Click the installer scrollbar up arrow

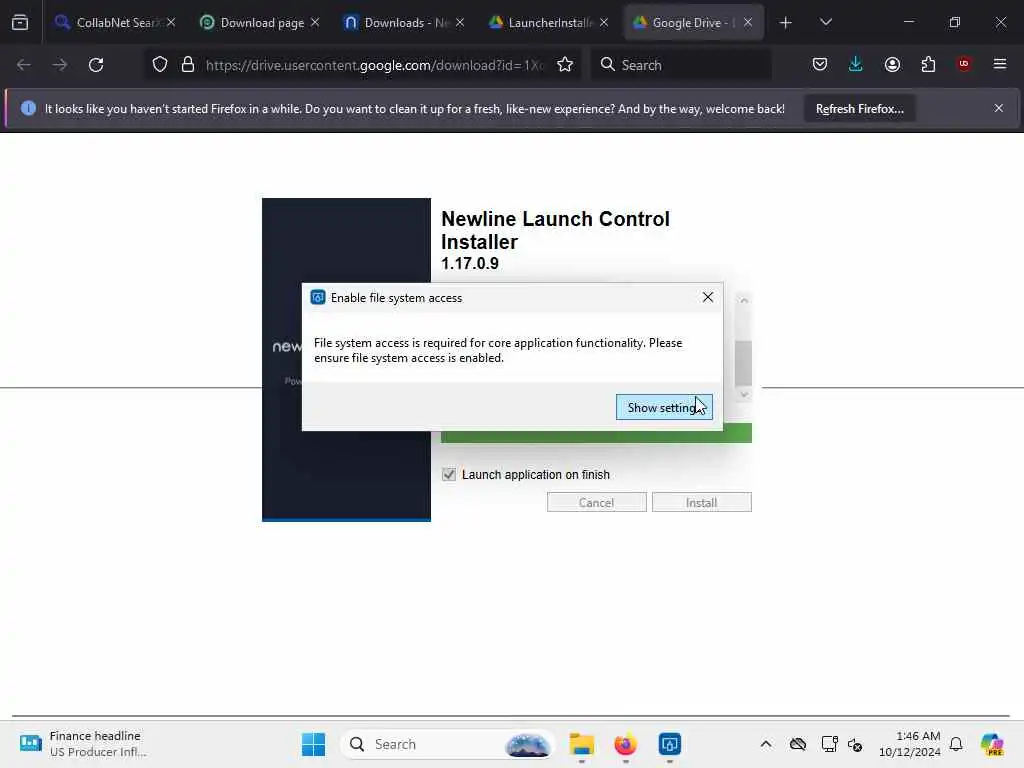744,300
